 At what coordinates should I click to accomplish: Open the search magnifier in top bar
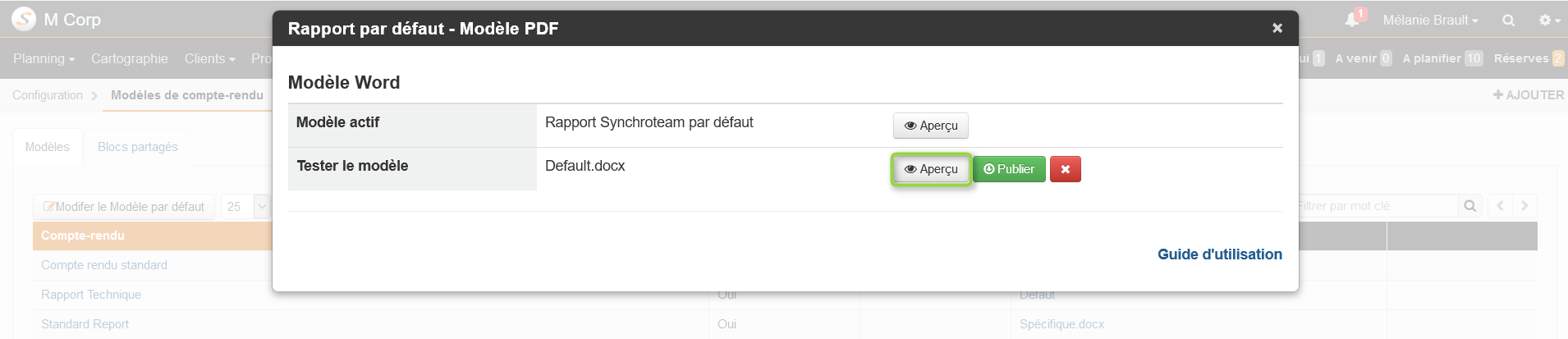pos(1508,21)
